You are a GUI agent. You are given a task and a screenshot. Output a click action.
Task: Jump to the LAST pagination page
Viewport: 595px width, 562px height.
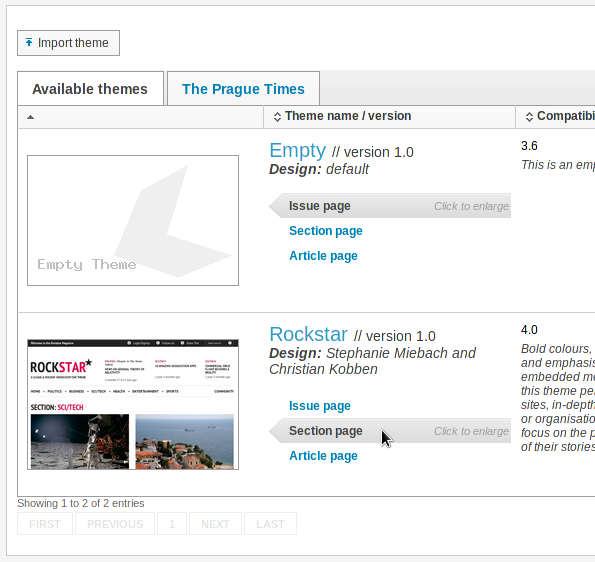tap(270, 524)
